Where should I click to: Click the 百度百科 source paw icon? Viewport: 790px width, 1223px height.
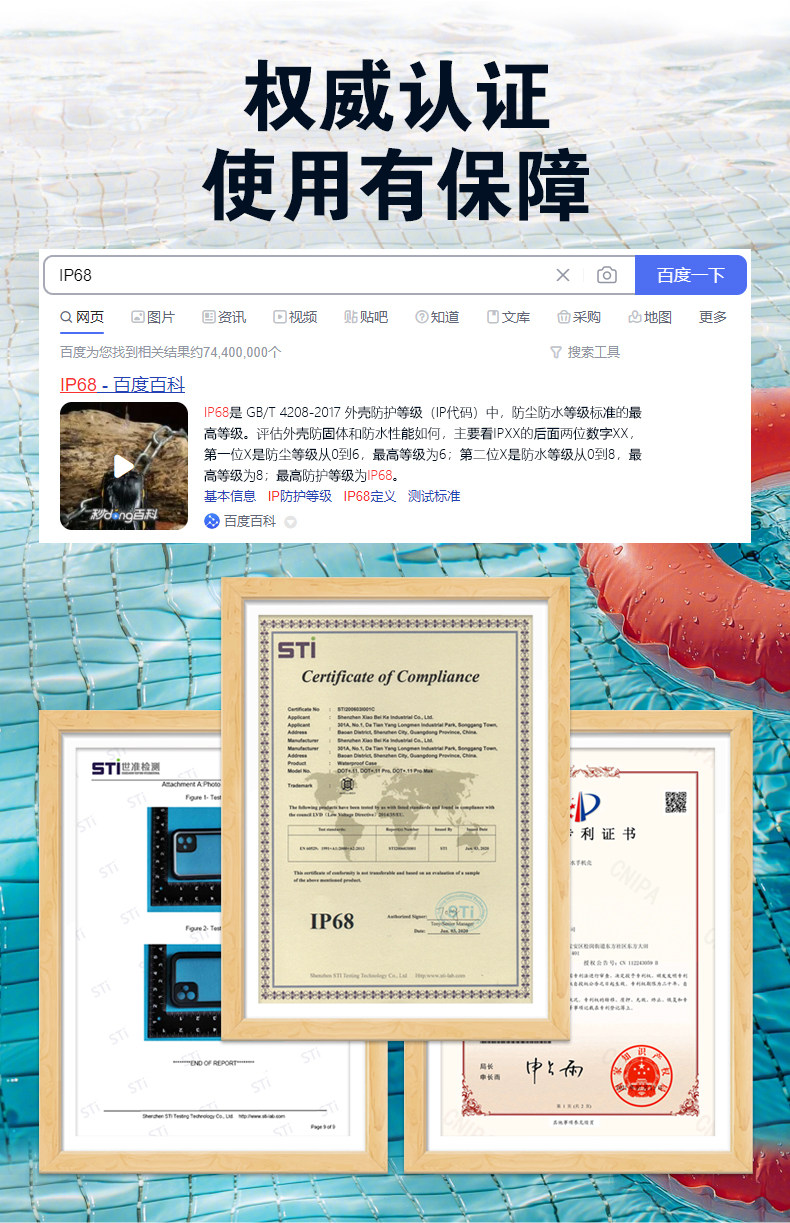pos(212,521)
